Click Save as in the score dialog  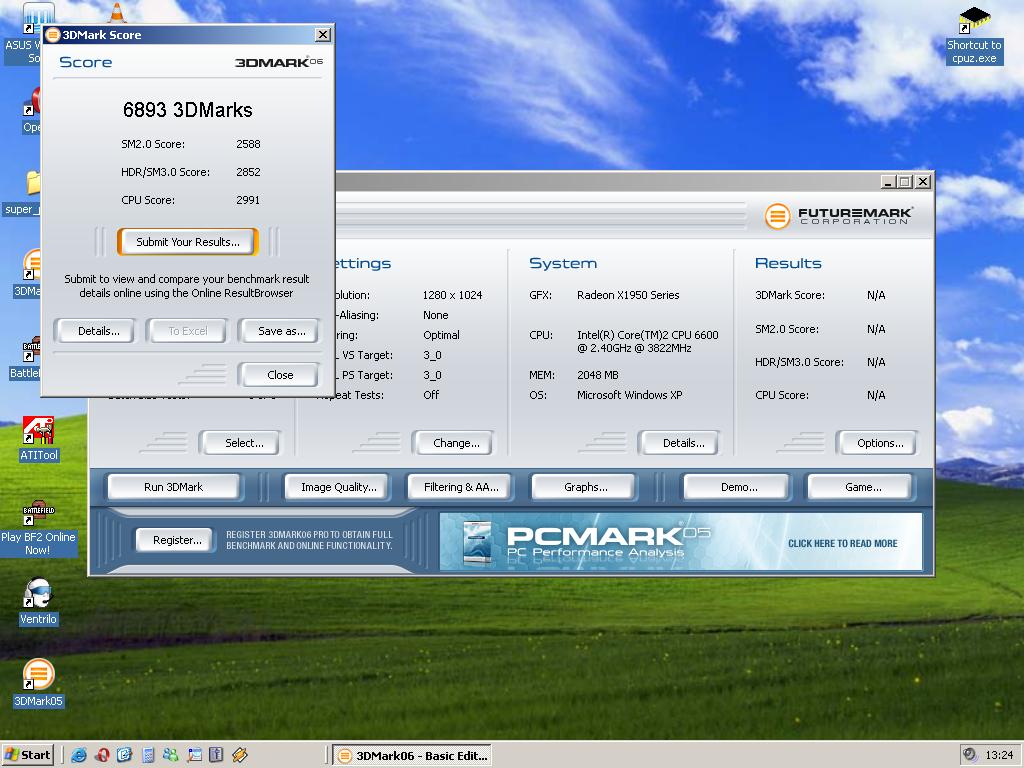[x=281, y=331]
